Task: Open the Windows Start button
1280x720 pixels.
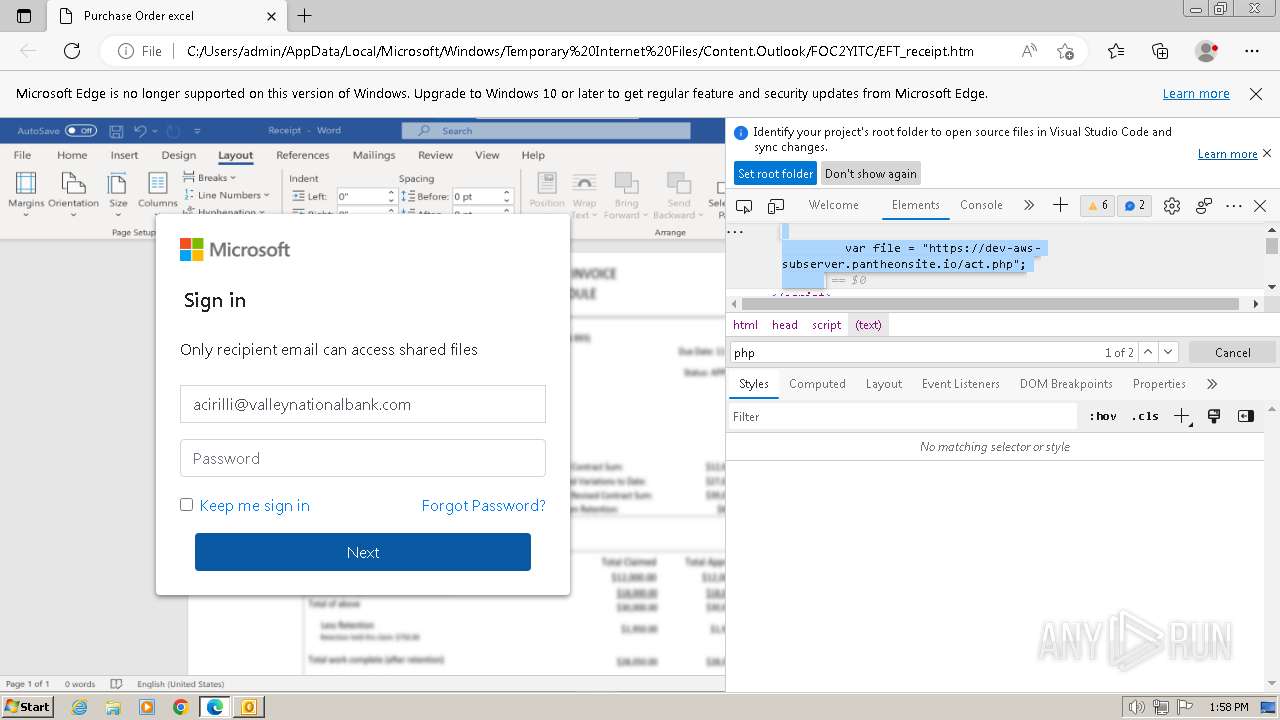Action: [28, 706]
